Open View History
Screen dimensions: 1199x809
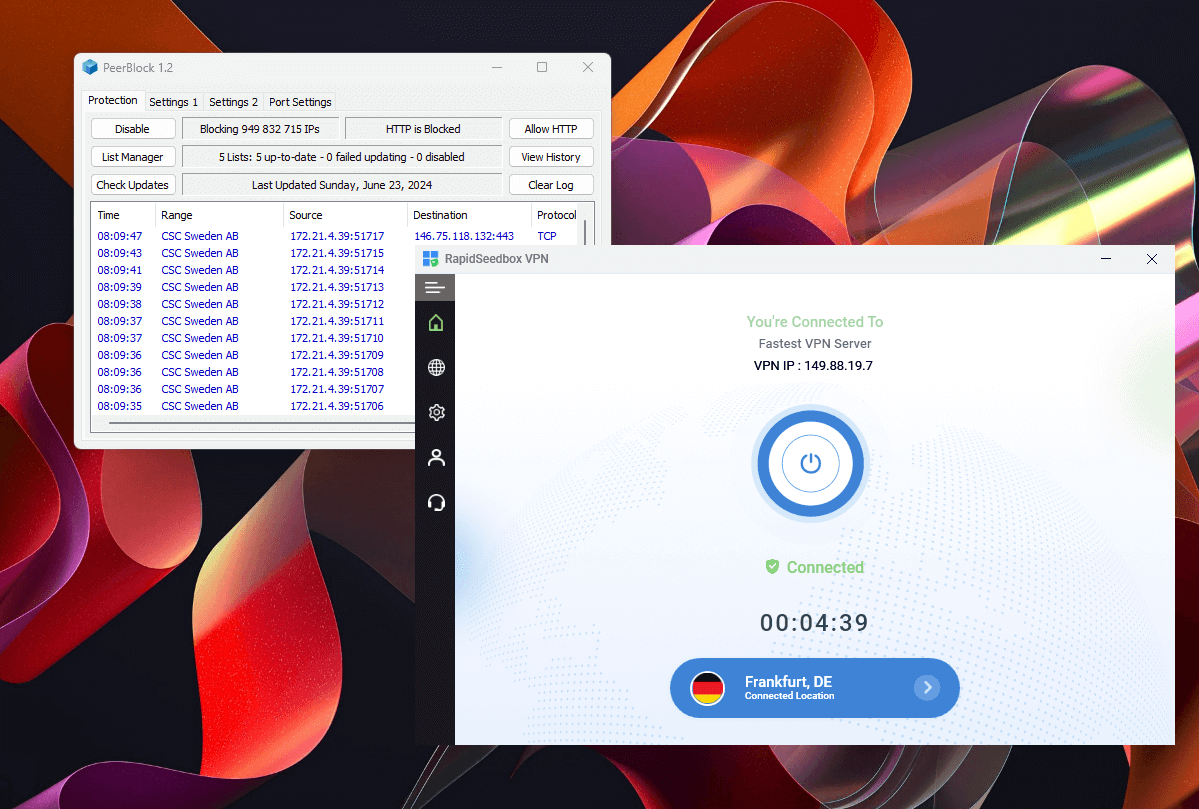click(x=551, y=157)
